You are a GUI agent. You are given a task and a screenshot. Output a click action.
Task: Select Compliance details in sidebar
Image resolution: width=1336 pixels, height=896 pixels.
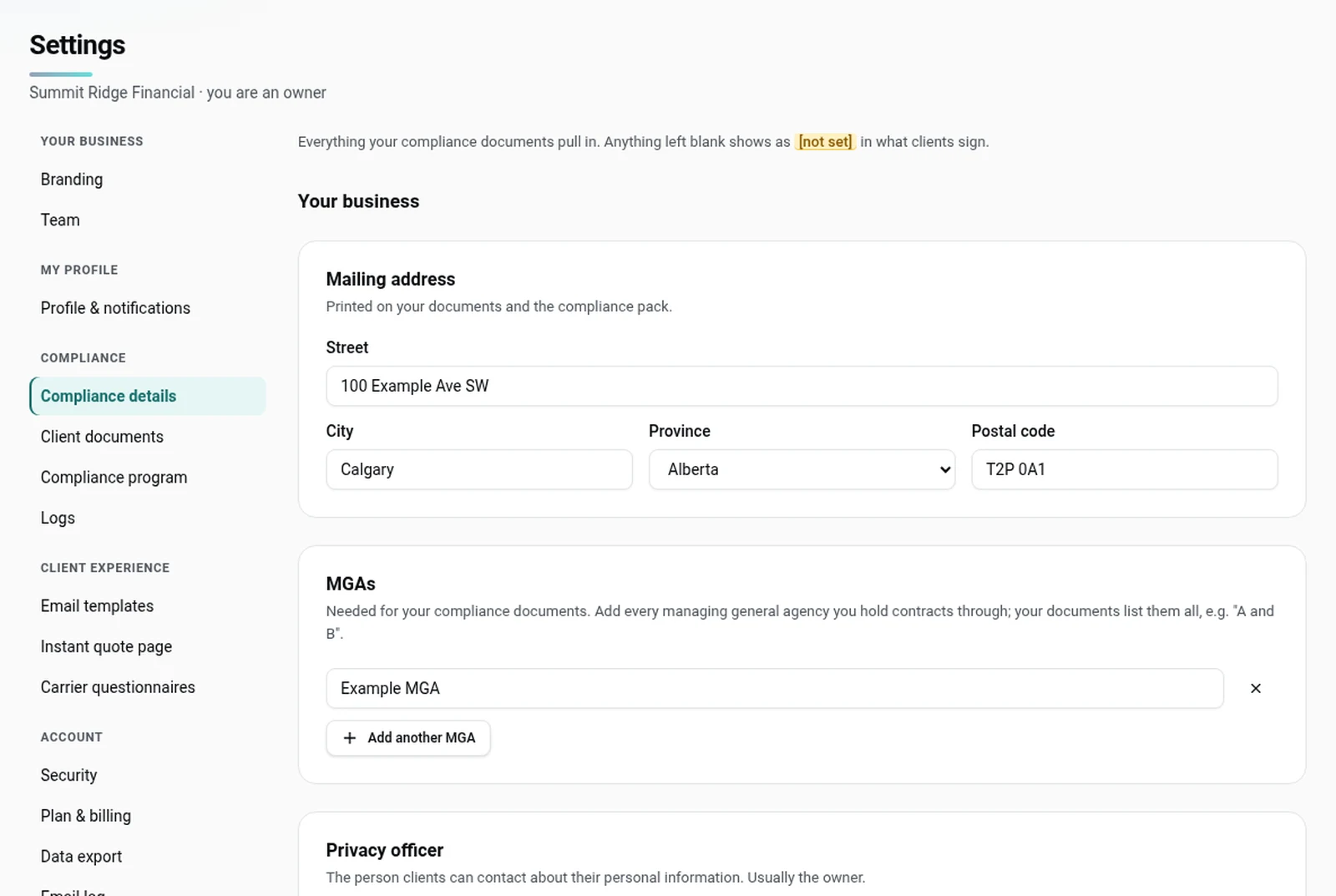coord(148,396)
